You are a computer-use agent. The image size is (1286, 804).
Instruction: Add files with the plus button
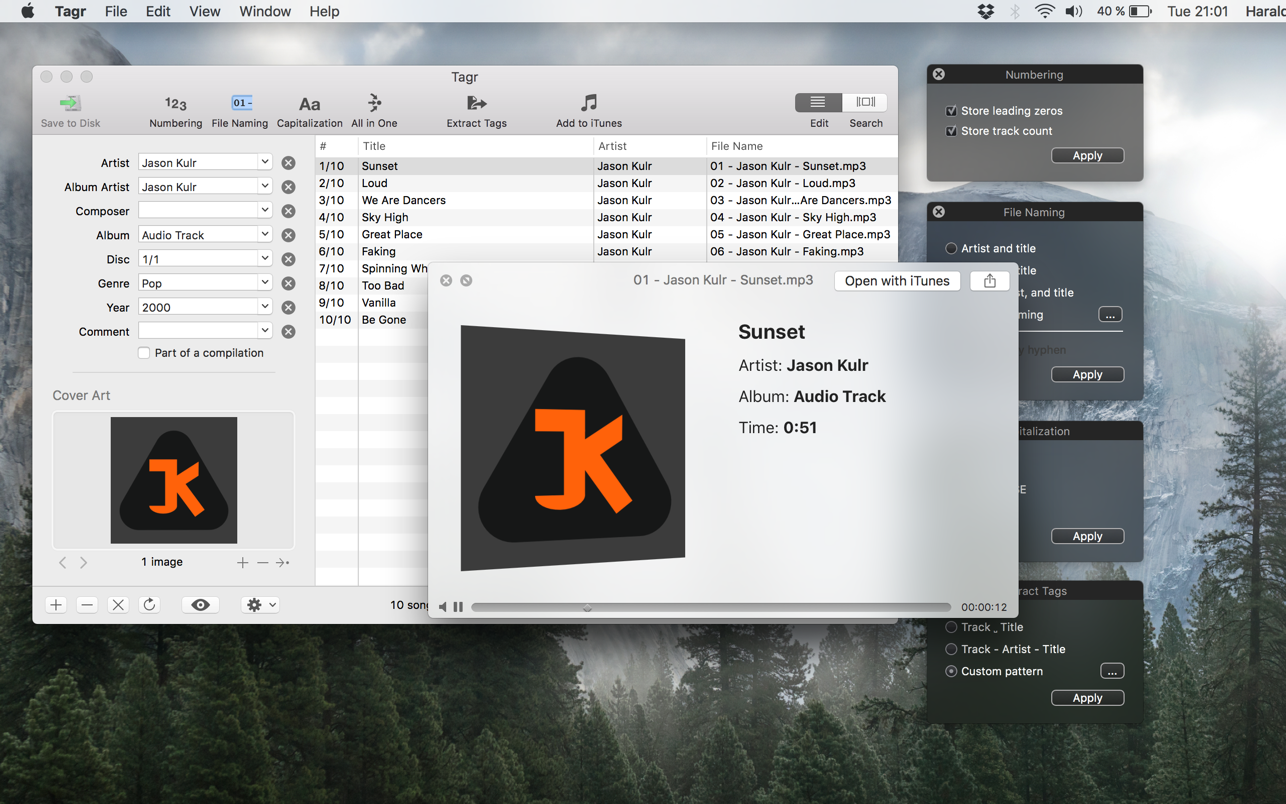click(x=56, y=605)
